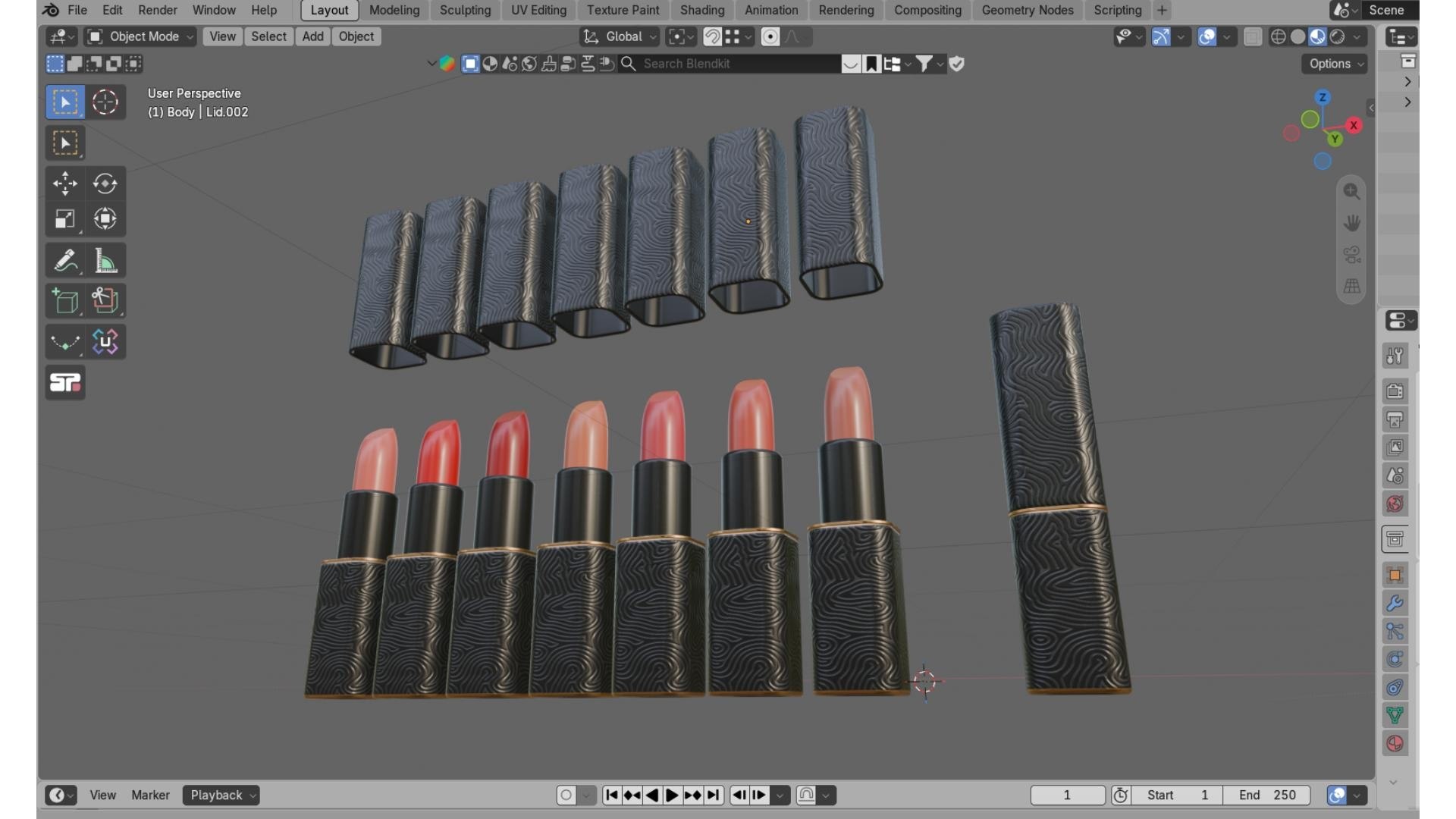Open the Material properties tab
Image resolution: width=1456 pixels, height=819 pixels.
tap(1395, 744)
